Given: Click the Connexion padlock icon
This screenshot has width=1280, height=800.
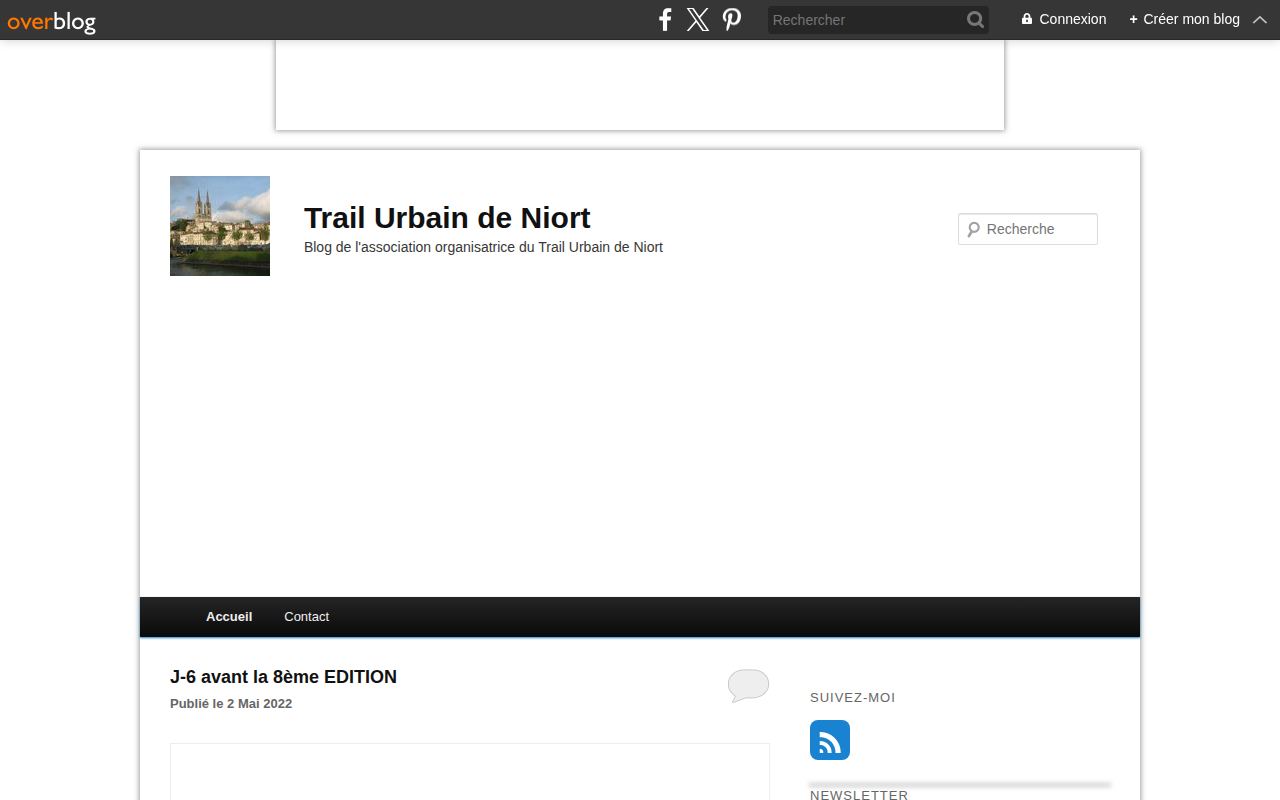Looking at the screenshot, I should pos(1027,19).
